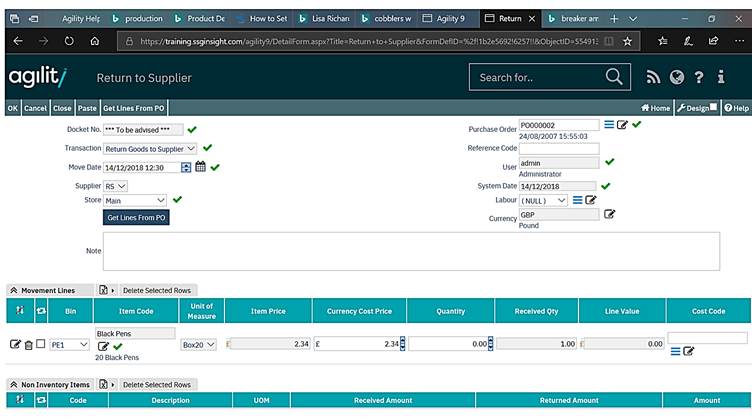Click Delete Selected Rows for Movement Lines
The image size is (752, 419).
tap(158, 290)
